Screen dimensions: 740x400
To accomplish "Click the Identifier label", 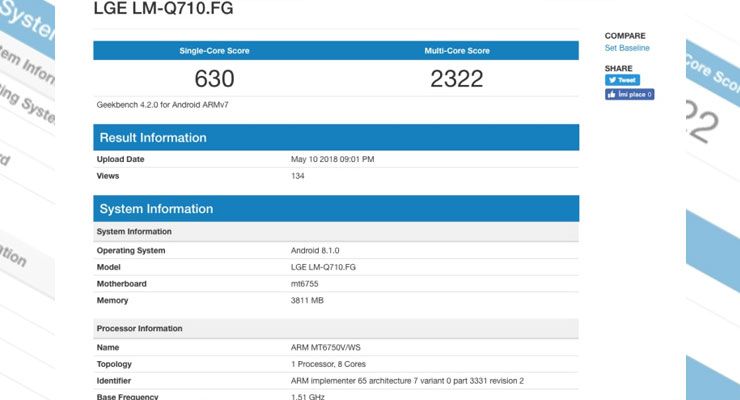I will (114, 381).
